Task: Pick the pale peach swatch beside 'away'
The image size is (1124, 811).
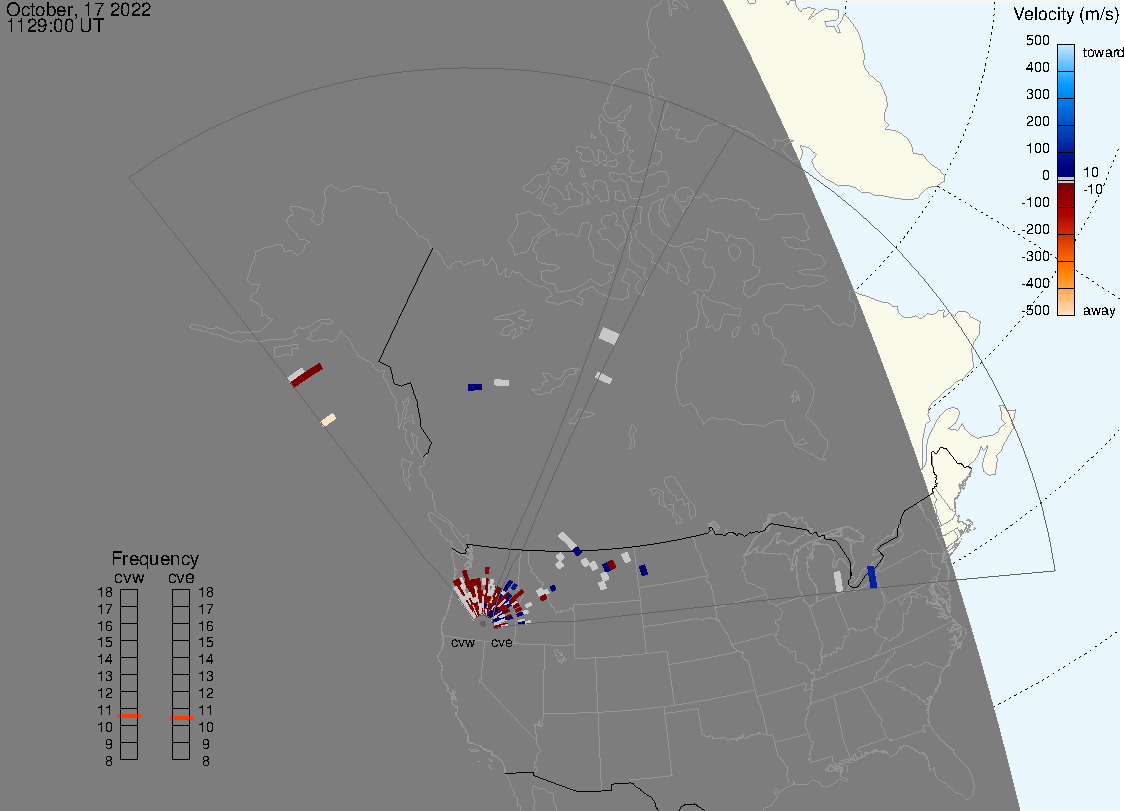Action: (x=1066, y=302)
